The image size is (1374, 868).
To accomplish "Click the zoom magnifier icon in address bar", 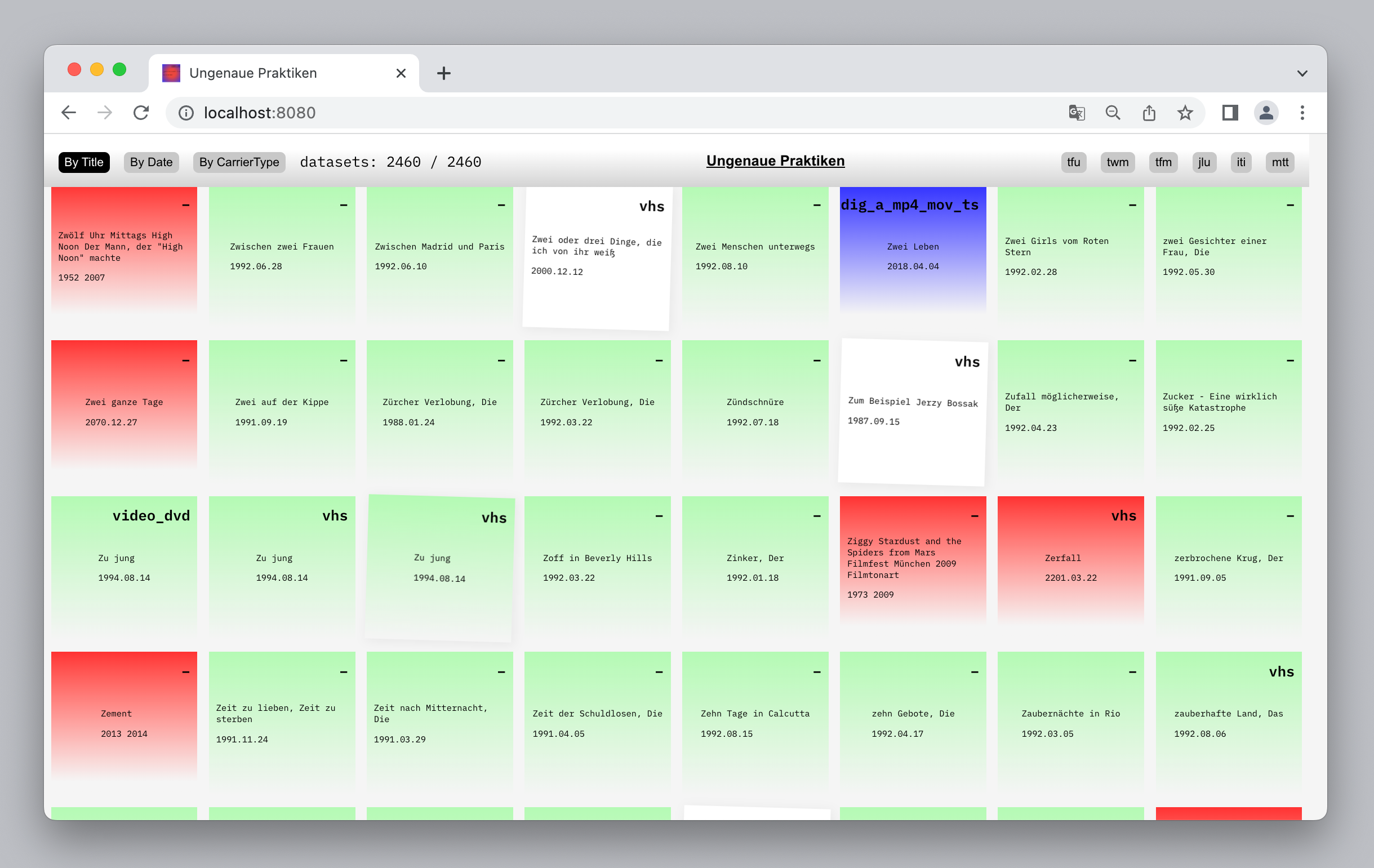I will (1113, 113).
